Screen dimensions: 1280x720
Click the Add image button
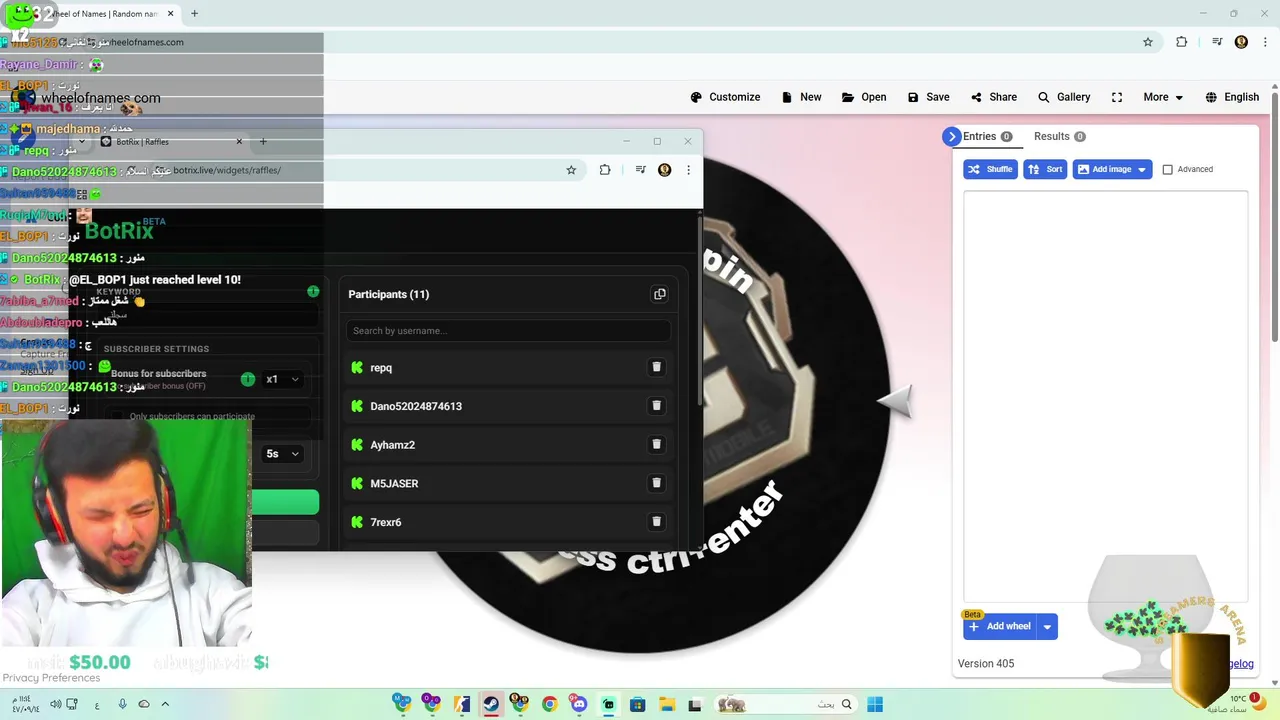point(1103,169)
